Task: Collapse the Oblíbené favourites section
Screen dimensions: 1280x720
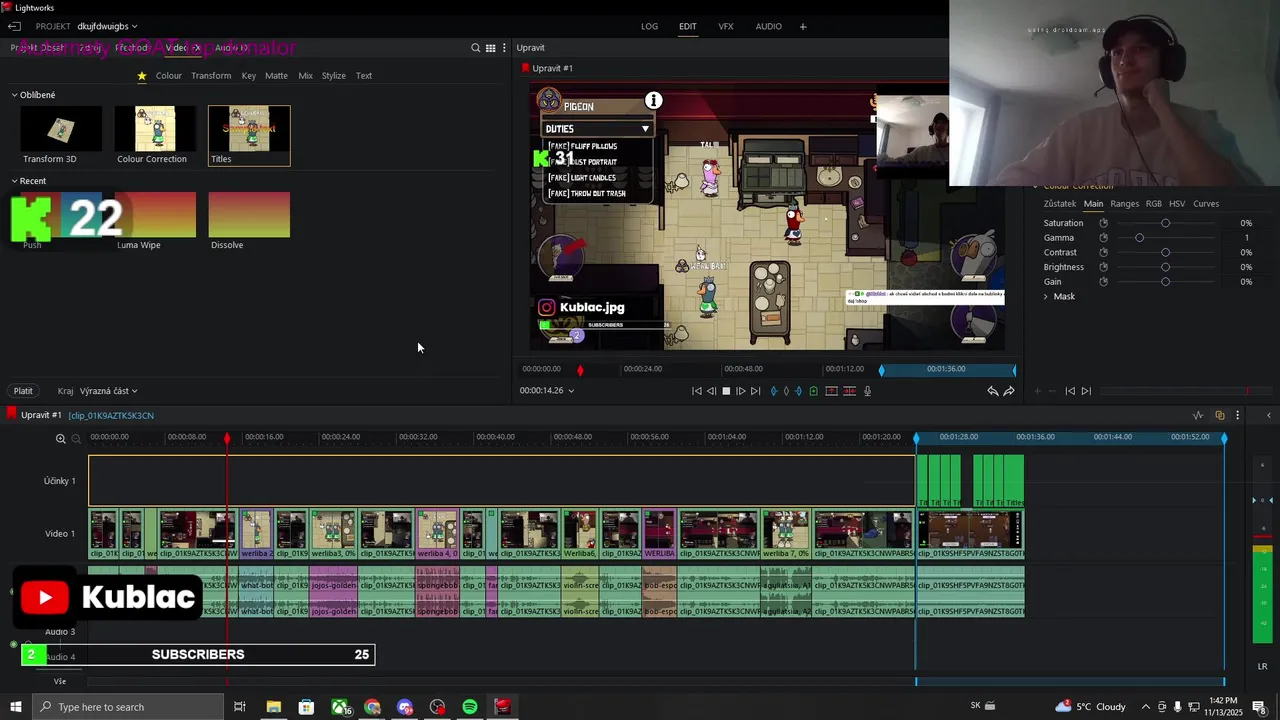Action: [x=15, y=95]
